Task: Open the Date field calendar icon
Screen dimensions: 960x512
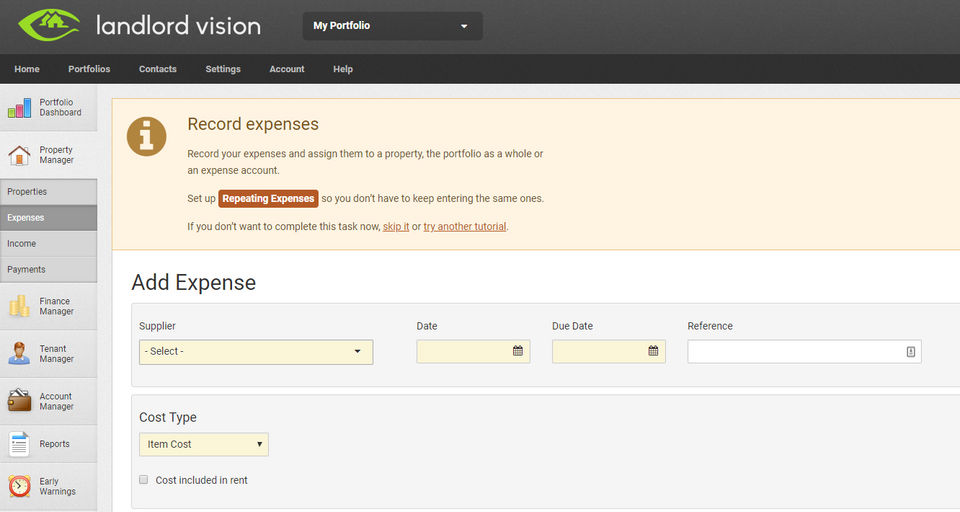Action: (x=518, y=351)
